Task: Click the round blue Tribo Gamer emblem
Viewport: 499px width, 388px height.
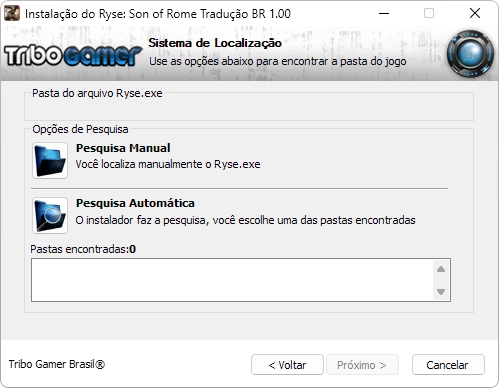Action: click(470, 54)
